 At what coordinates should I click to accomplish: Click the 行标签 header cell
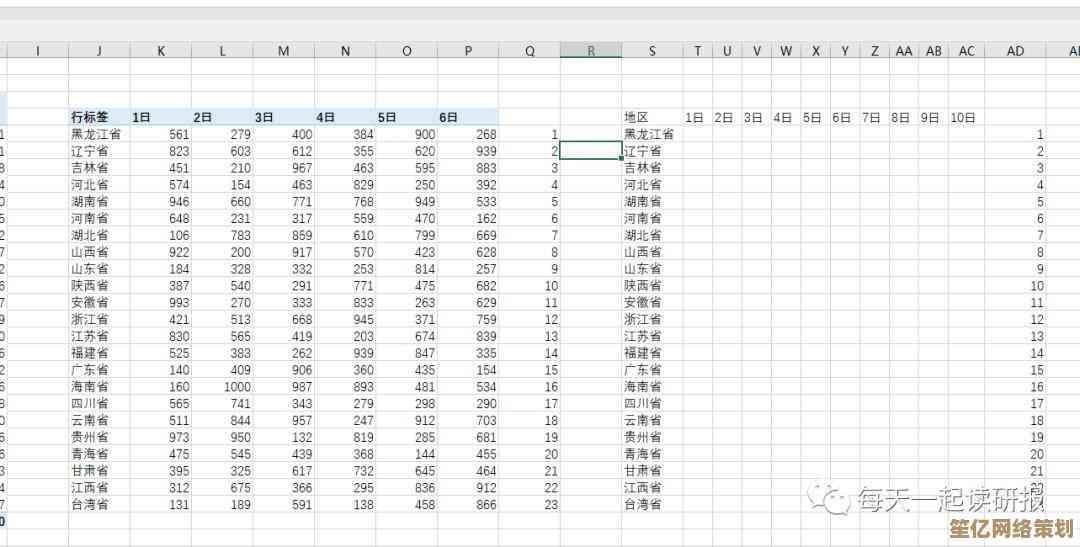[90, 117]
